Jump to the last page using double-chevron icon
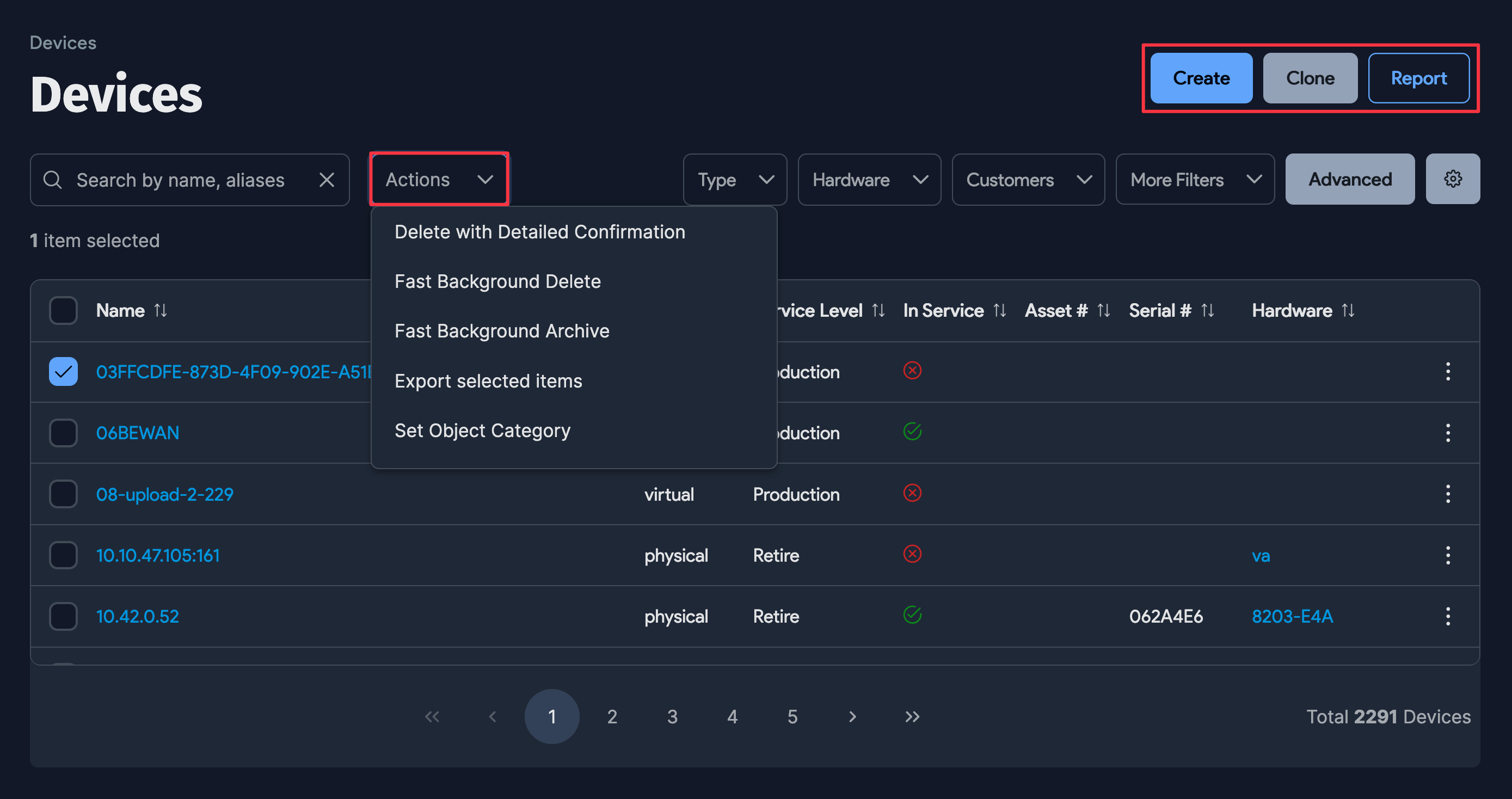 point(912,716)
